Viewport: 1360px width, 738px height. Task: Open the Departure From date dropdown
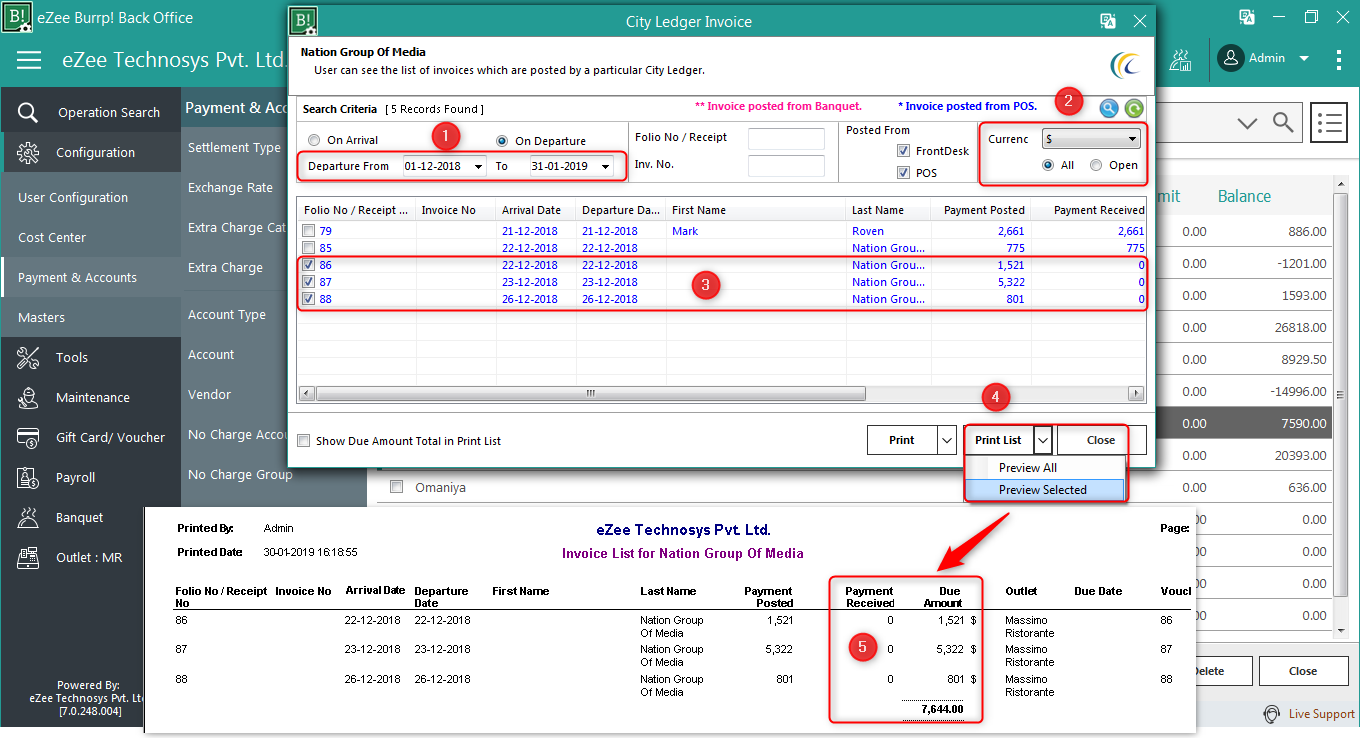(478, 166)
